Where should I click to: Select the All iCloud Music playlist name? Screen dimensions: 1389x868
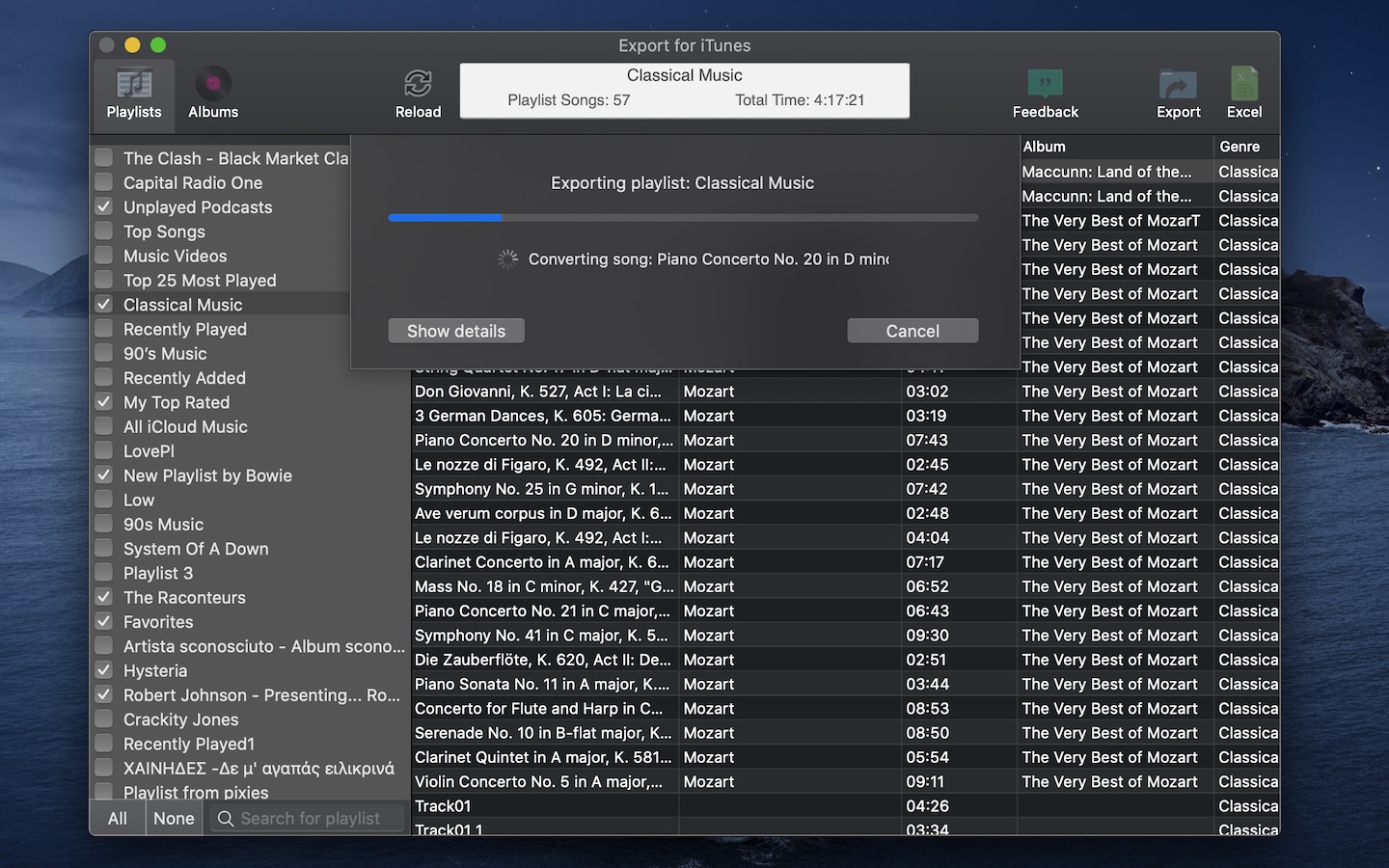185,426
